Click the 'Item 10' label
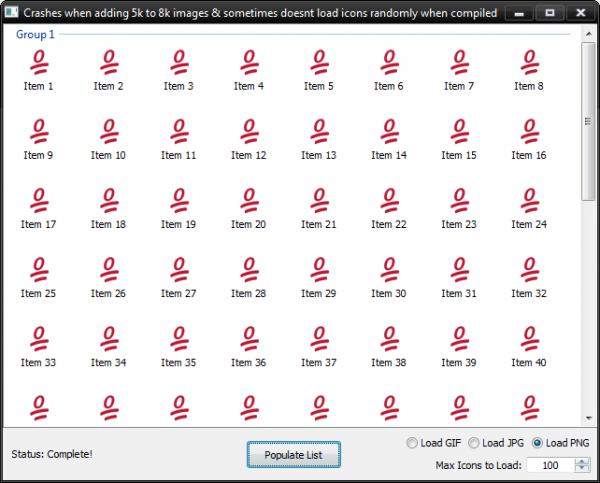 click(108, 155)
